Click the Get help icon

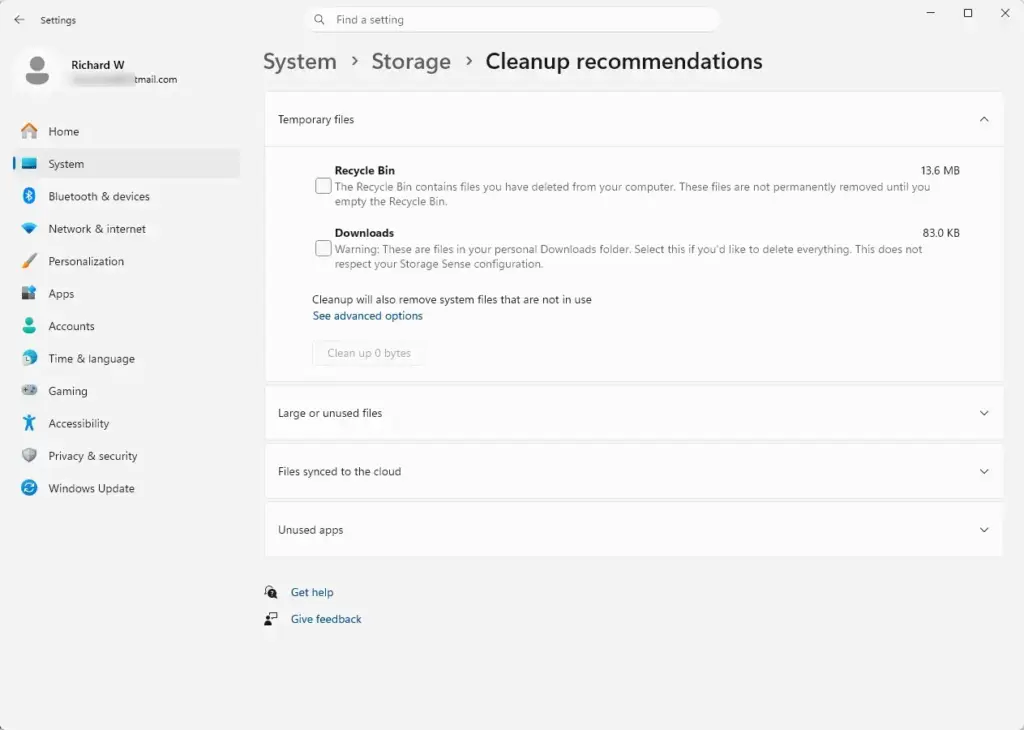click(271, 592)
